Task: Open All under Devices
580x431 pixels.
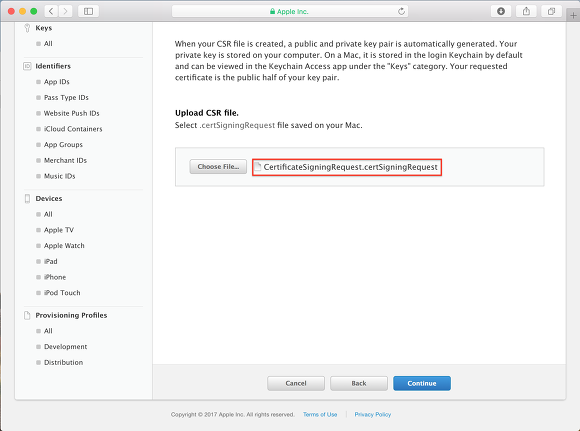Action: pyautogui.click(x=48, y=214)
